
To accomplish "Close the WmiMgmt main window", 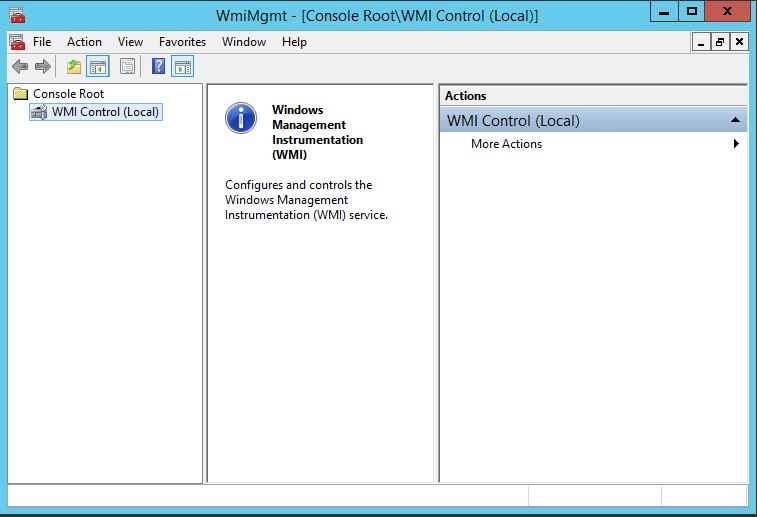I will [x=728, y=12].
